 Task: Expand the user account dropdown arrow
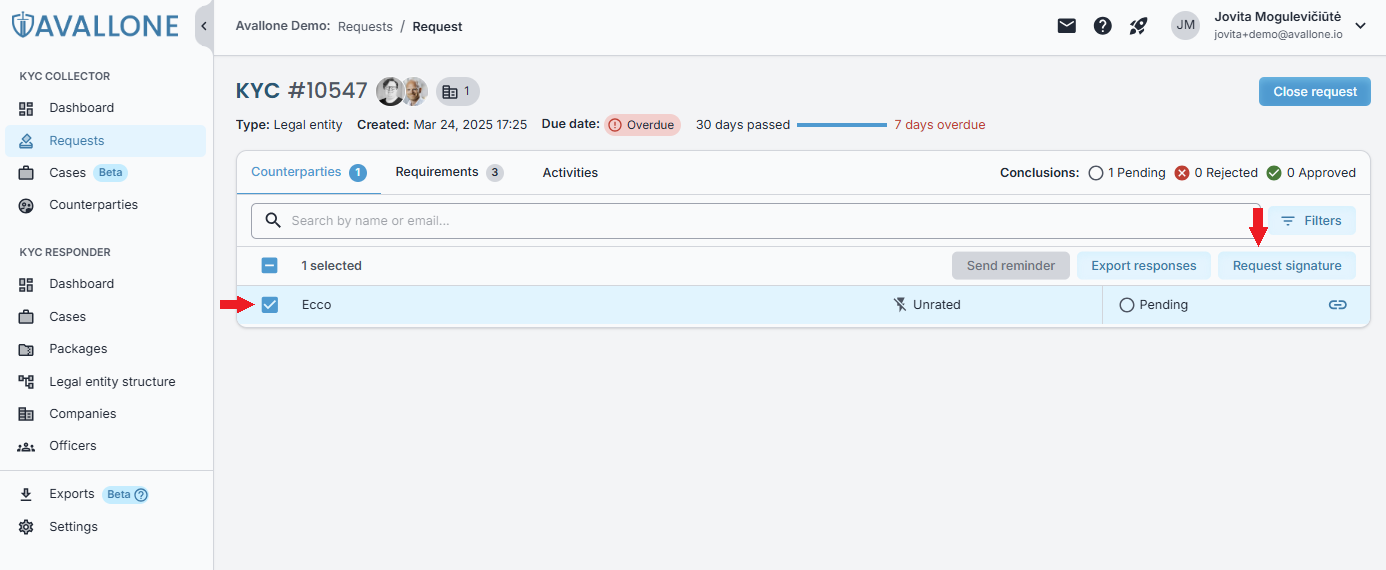[1360, 26]
